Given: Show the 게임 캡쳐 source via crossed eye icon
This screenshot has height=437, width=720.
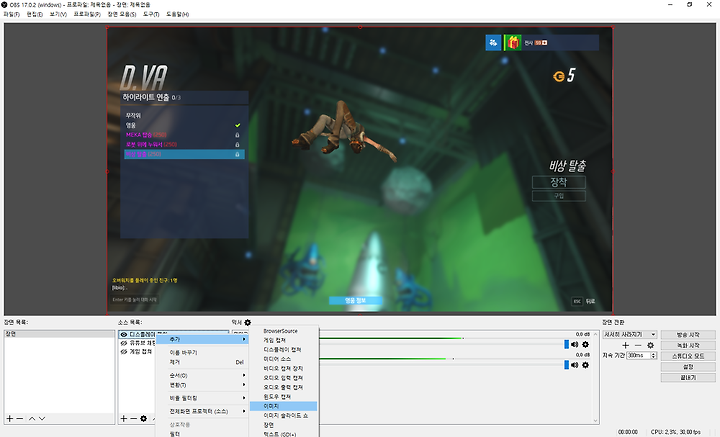Looking at the screenshot, I should 124,352.
